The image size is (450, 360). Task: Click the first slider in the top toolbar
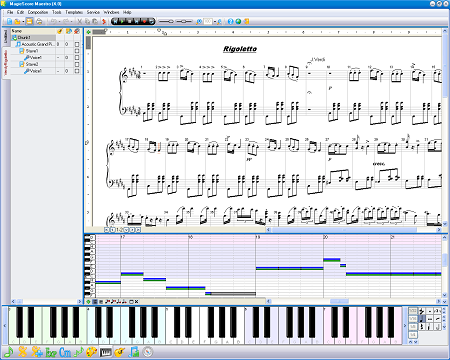click(166, 21)
